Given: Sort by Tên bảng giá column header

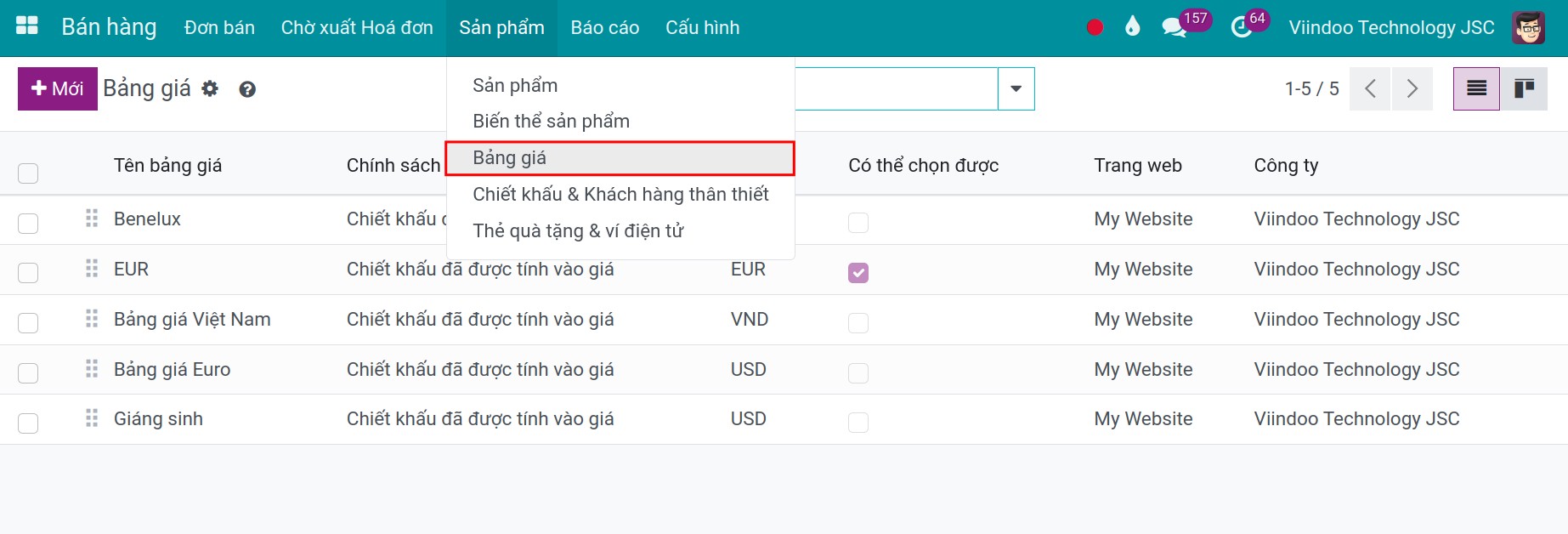Looking at the screenshot, I should (x=168, y=165).
